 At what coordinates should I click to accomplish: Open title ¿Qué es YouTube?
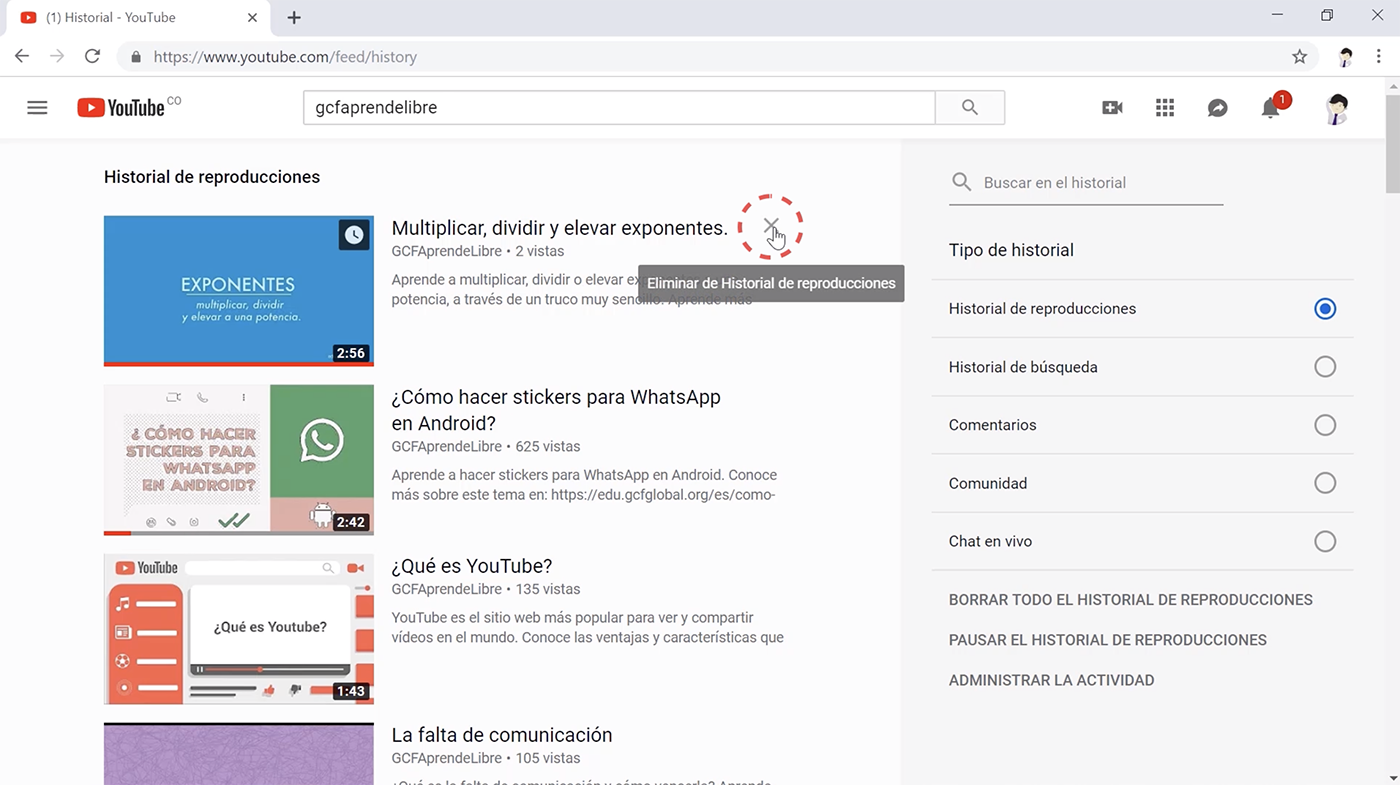pos(472,566)
